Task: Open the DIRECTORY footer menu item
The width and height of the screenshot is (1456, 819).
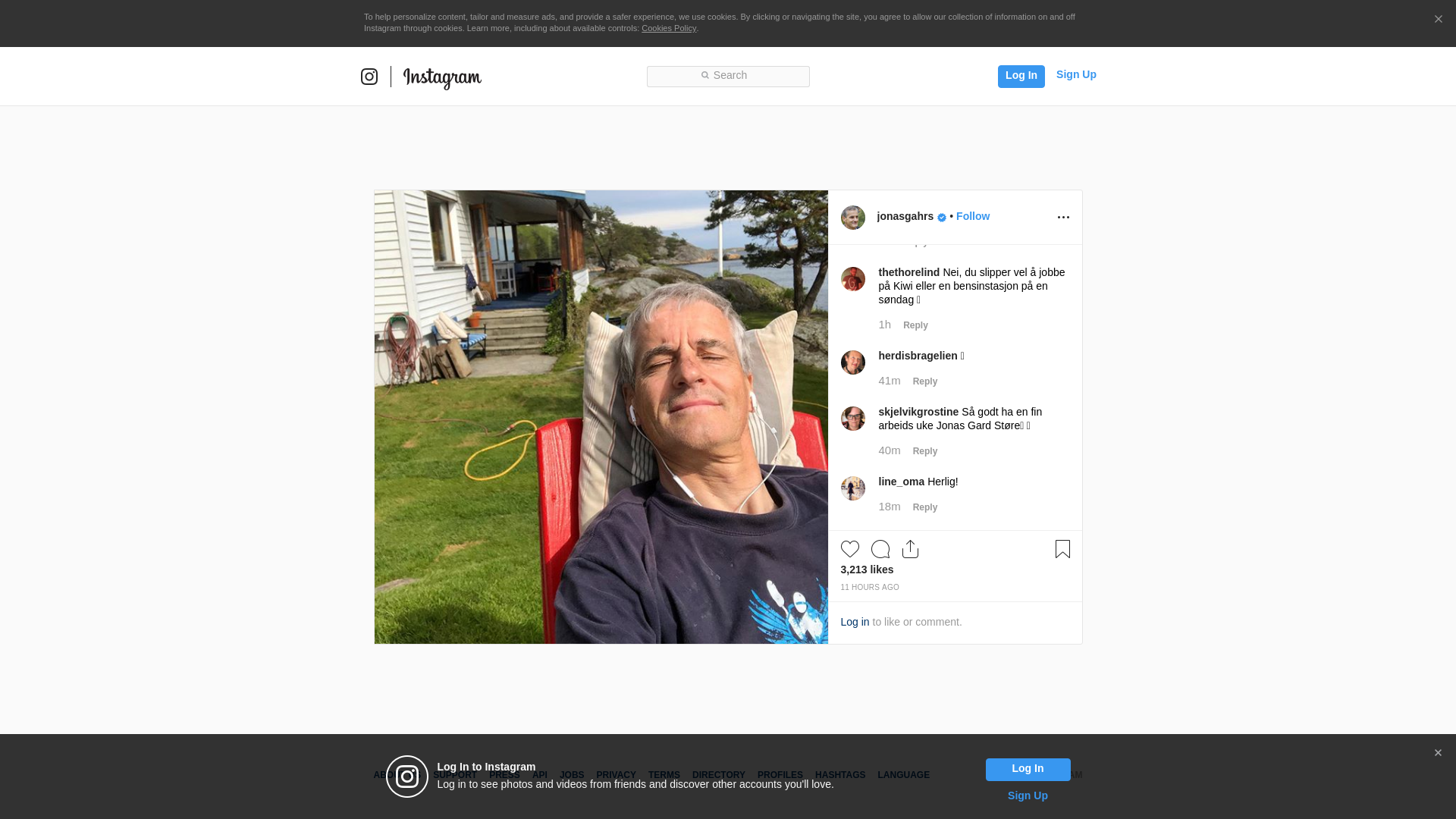Action: coord(719,775)
